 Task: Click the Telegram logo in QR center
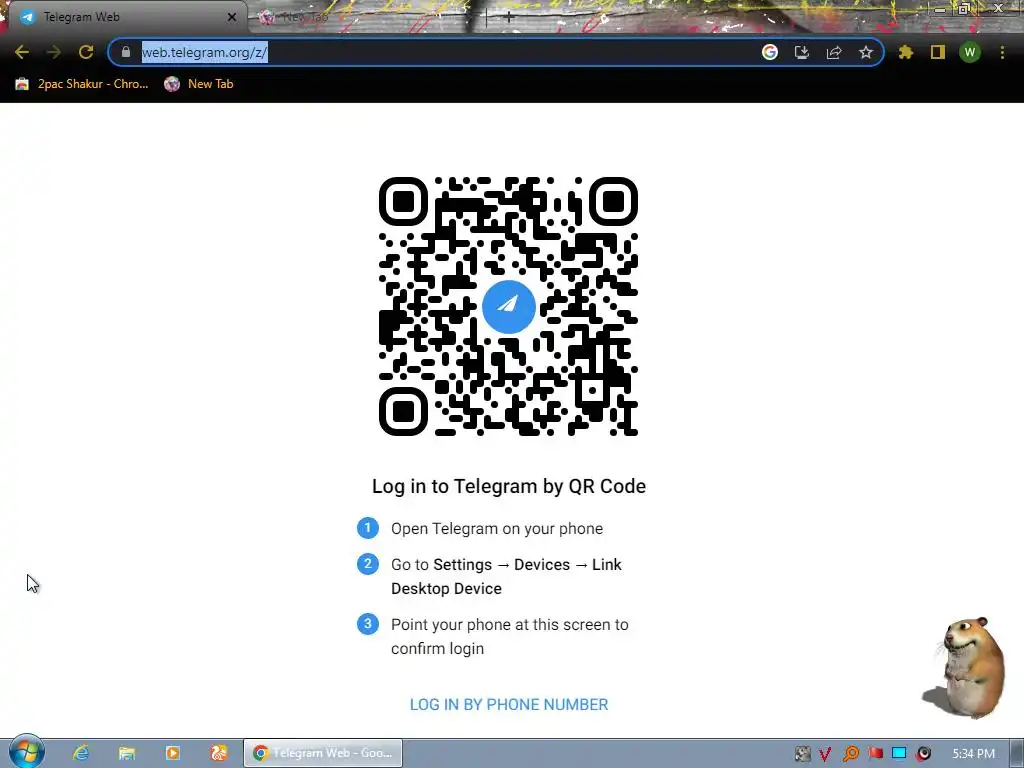click(509, 306)
